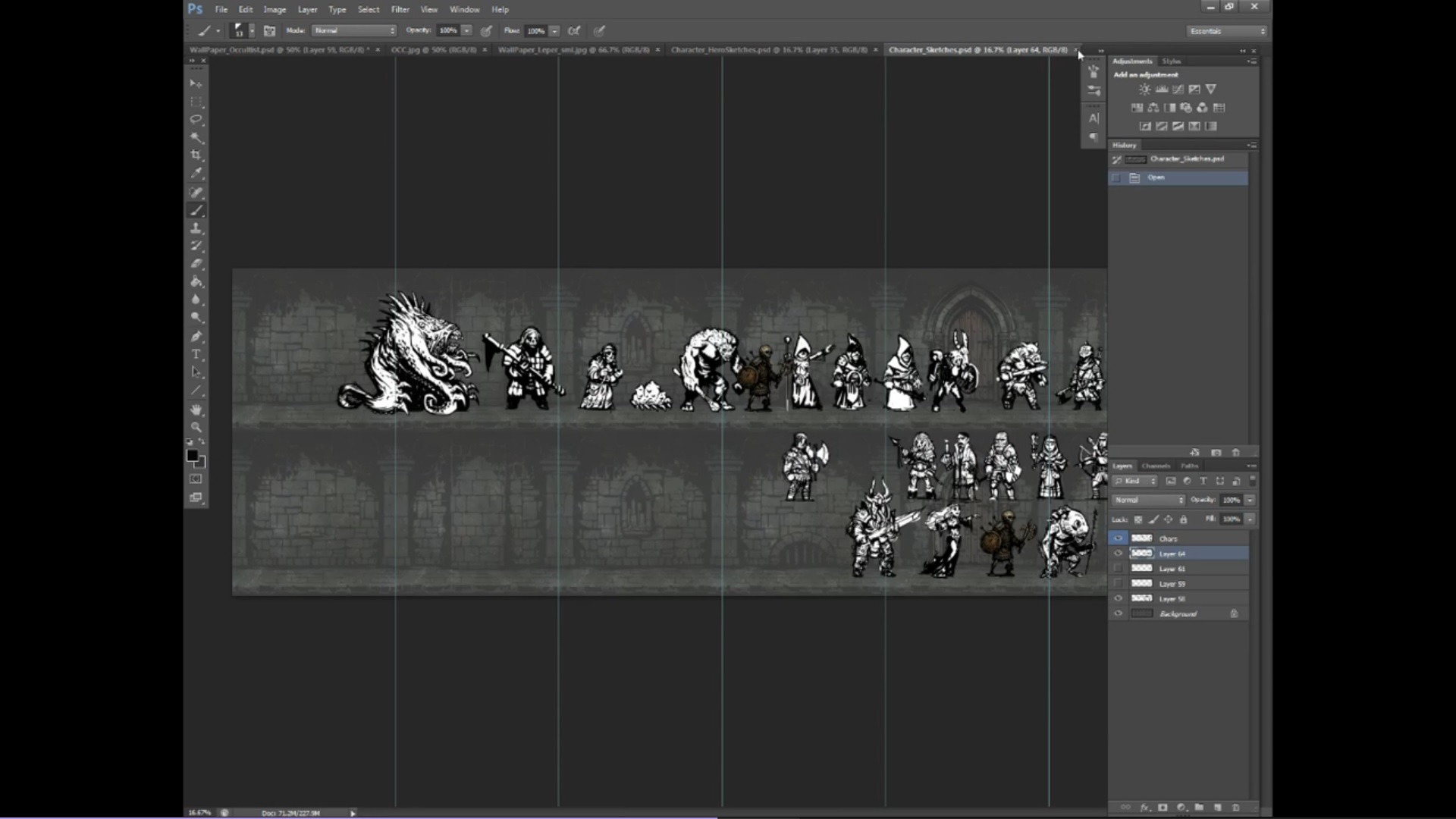Select the Brush tool in toolbox
The image size is (1456, 819).
click(x=196, y=210)
